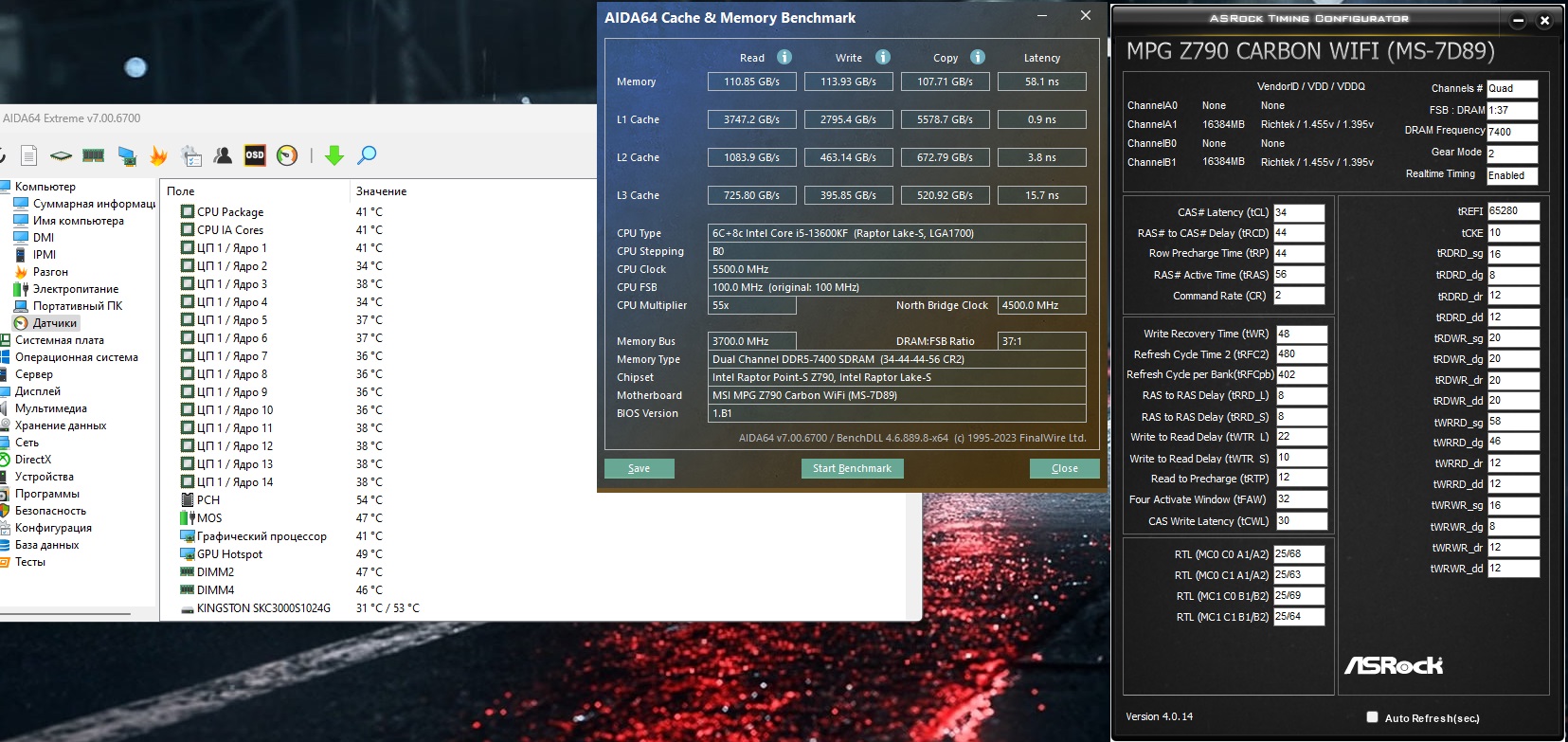This screenshot has width=1568, height=742.
Task: Click the CAS# Latency (tCL) field
Action: coord(1299,212)
